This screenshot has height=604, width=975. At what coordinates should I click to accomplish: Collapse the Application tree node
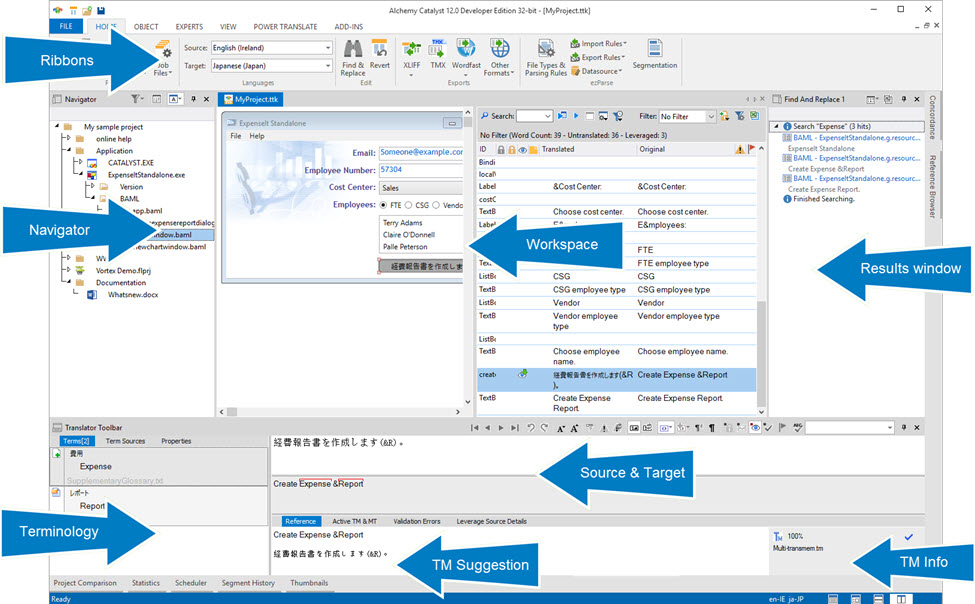[x=68, y=151]
